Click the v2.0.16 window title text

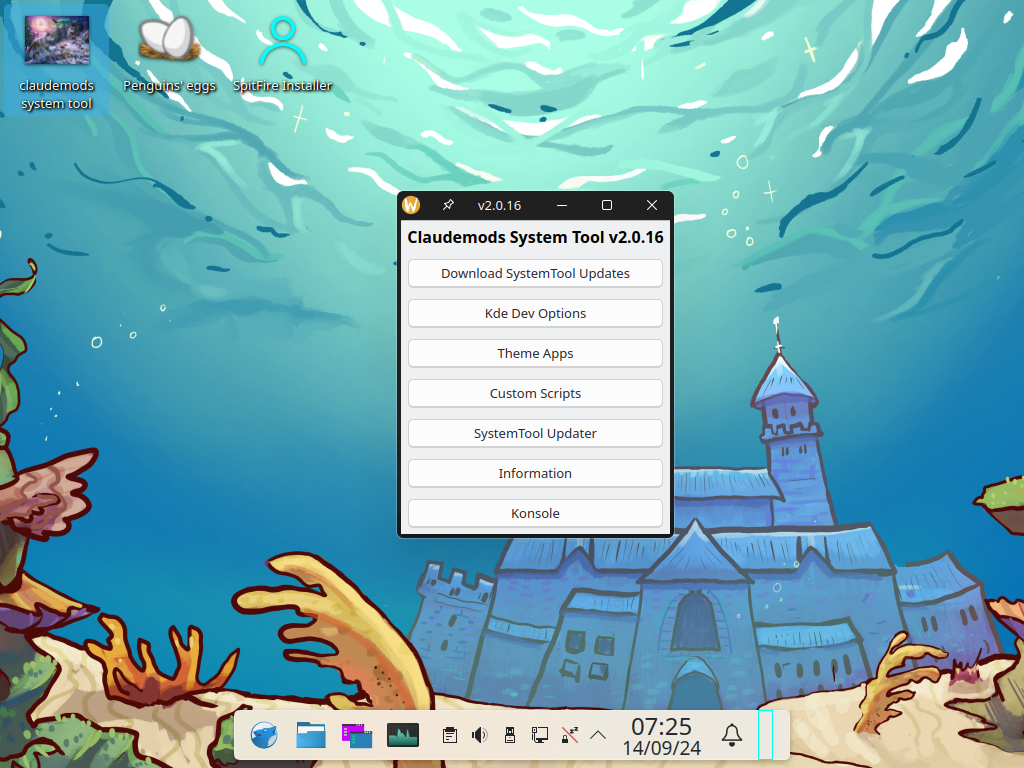(x=500, y=206)
